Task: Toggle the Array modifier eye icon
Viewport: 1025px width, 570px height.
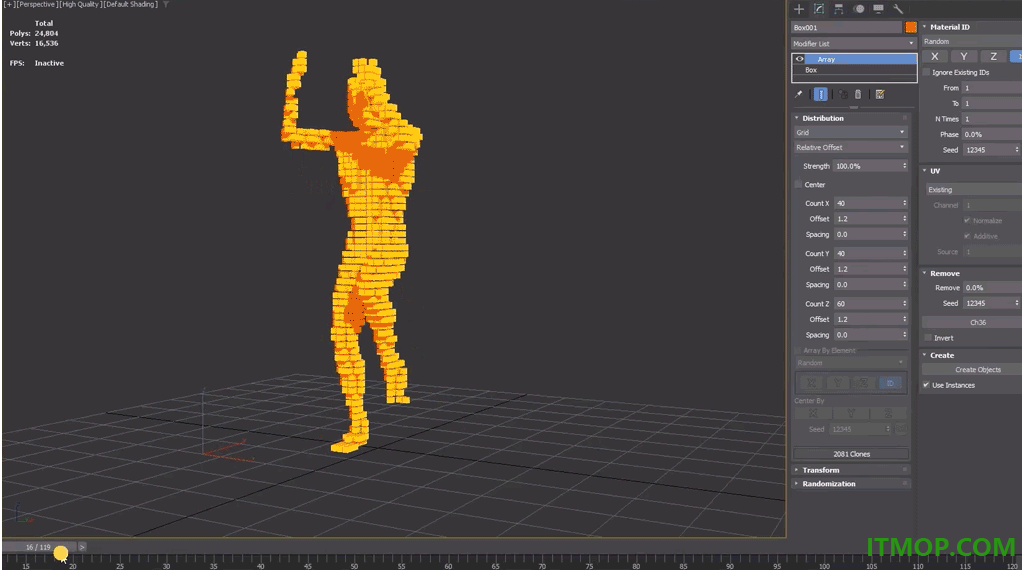Action: 799,59
